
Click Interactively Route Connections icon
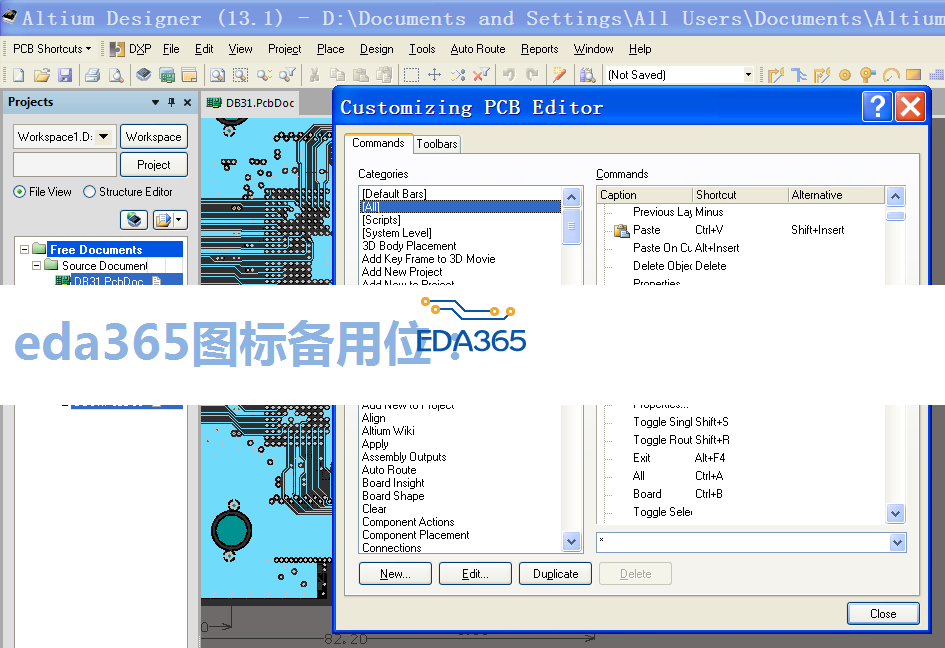tap(776, 75)
